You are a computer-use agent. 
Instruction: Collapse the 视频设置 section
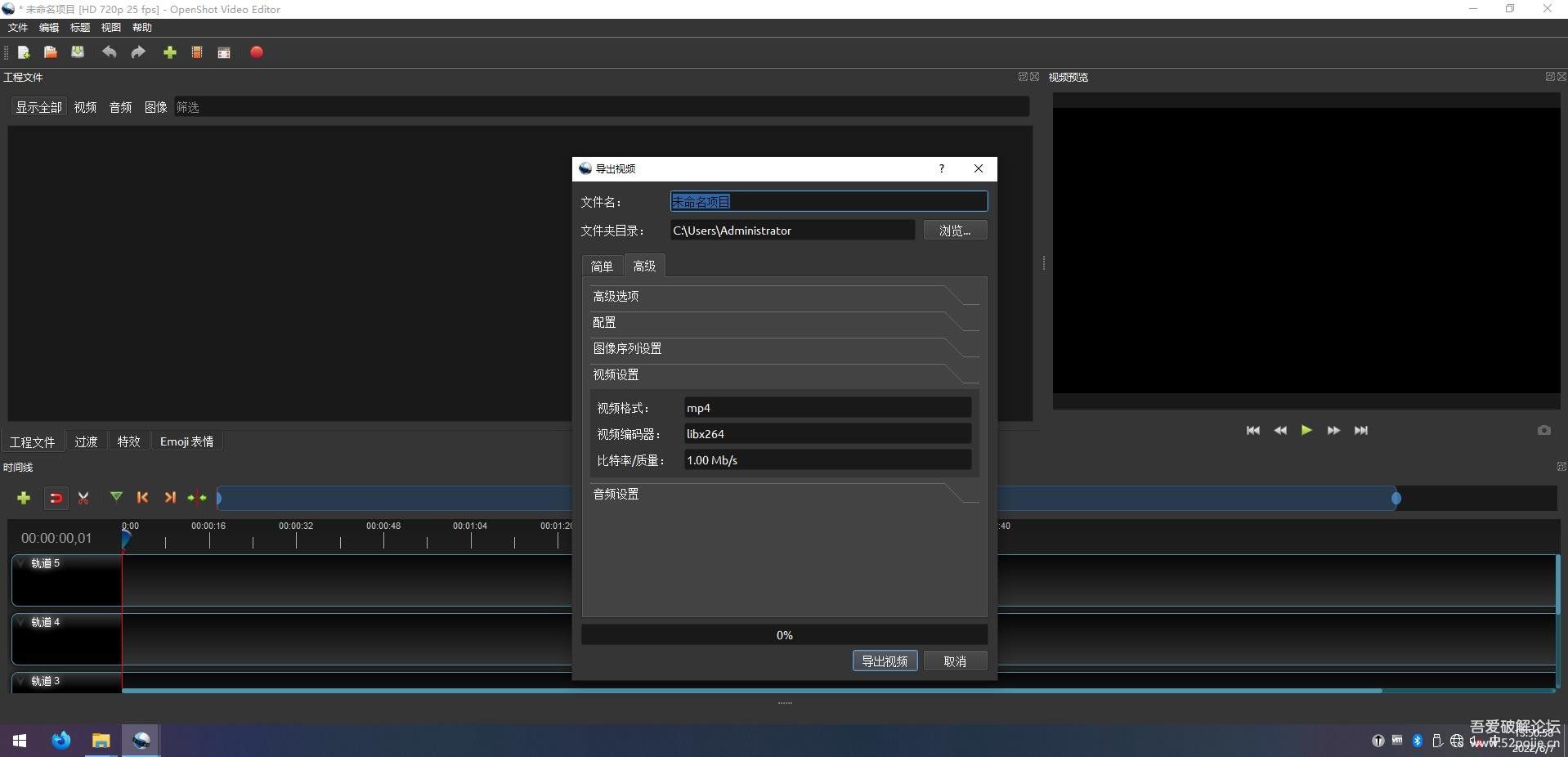coord(783,374)
